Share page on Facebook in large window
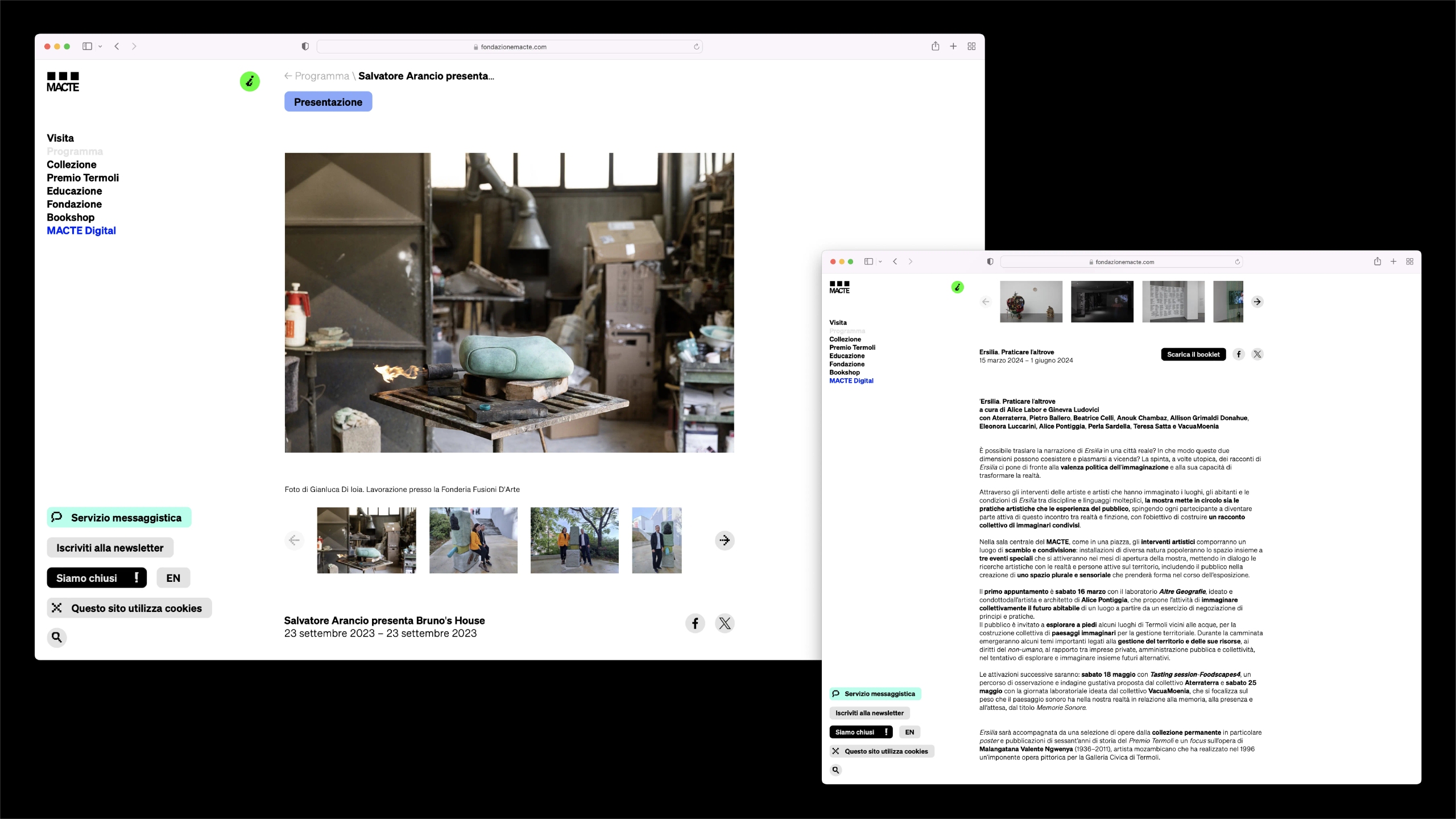This screenshot has width=1456, height=819. pyautogui.click(x=695, y=623)
